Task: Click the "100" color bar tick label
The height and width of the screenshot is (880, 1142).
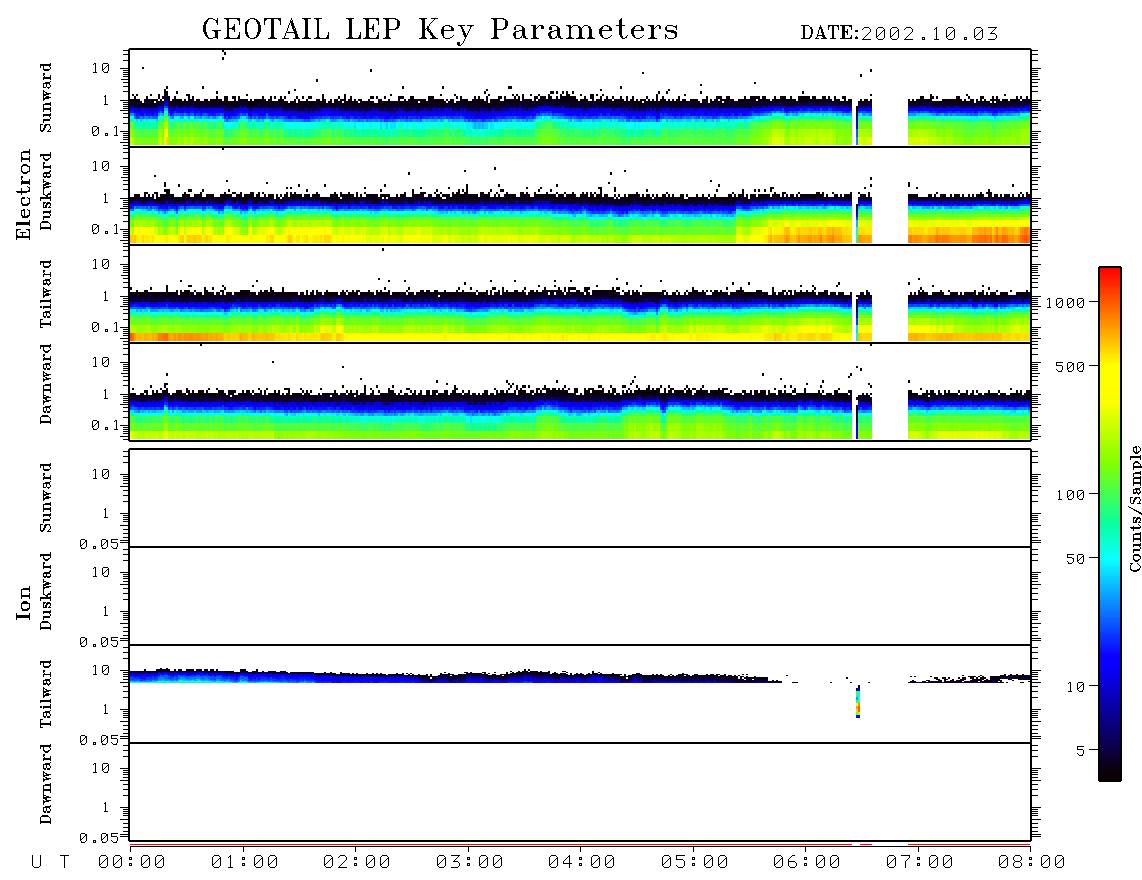Action: (x=1070, y=495)
